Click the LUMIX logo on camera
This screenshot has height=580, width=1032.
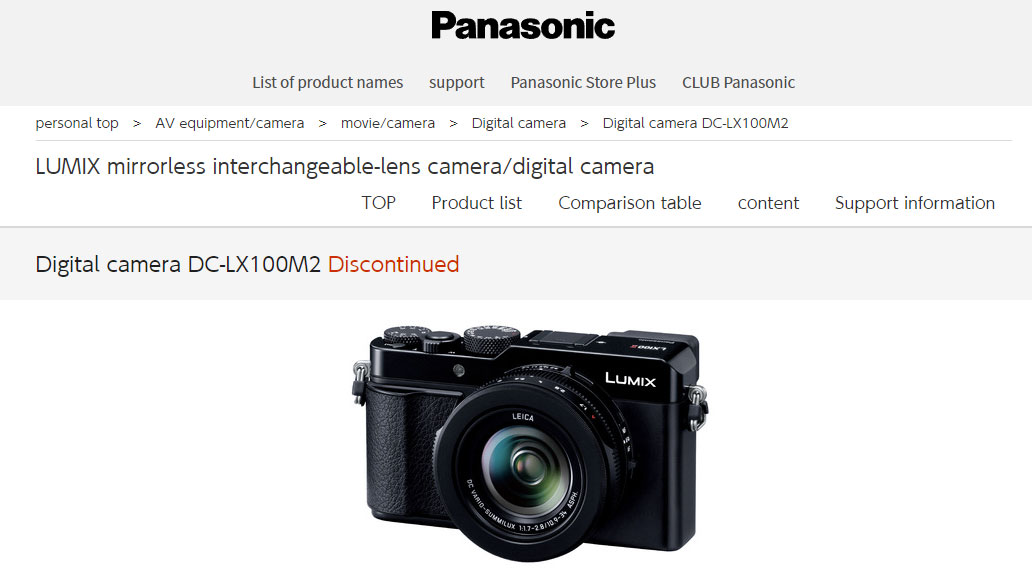[631, 379]
